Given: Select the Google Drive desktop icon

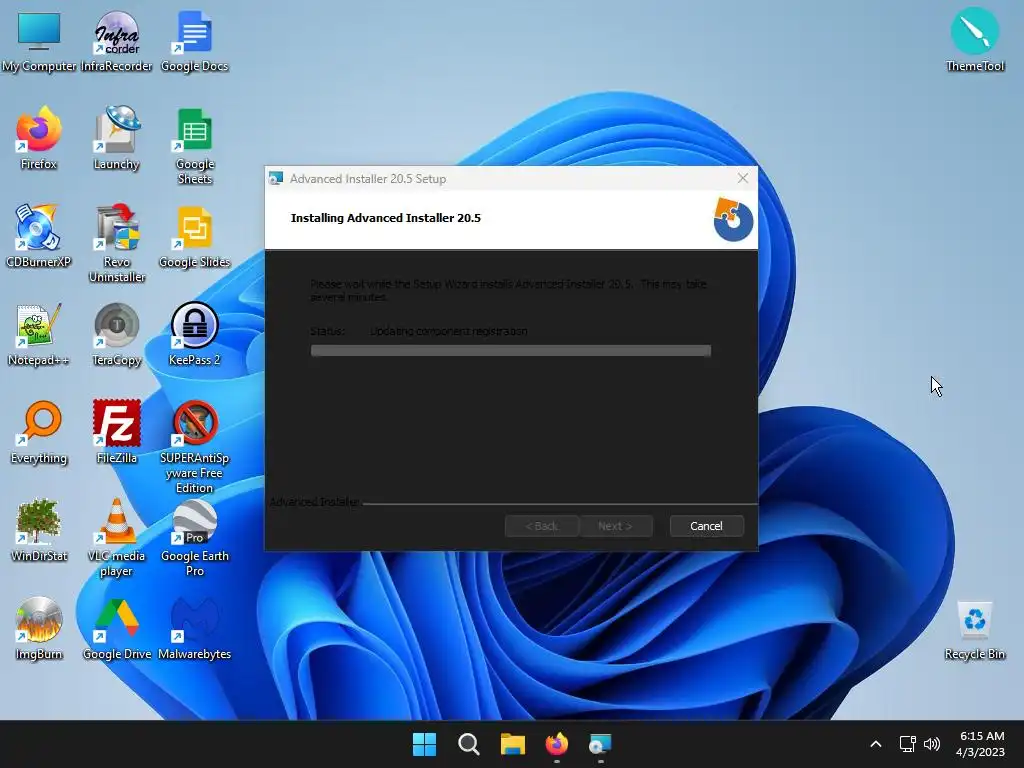Looking at the screenshot, I should tap(116, 628).
